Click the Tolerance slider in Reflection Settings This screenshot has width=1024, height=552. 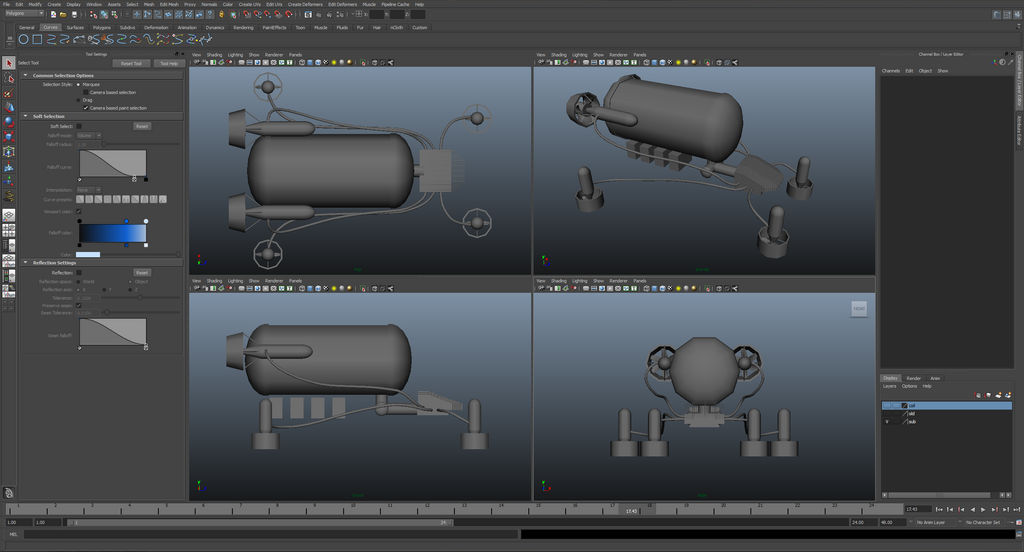[138, 297]
